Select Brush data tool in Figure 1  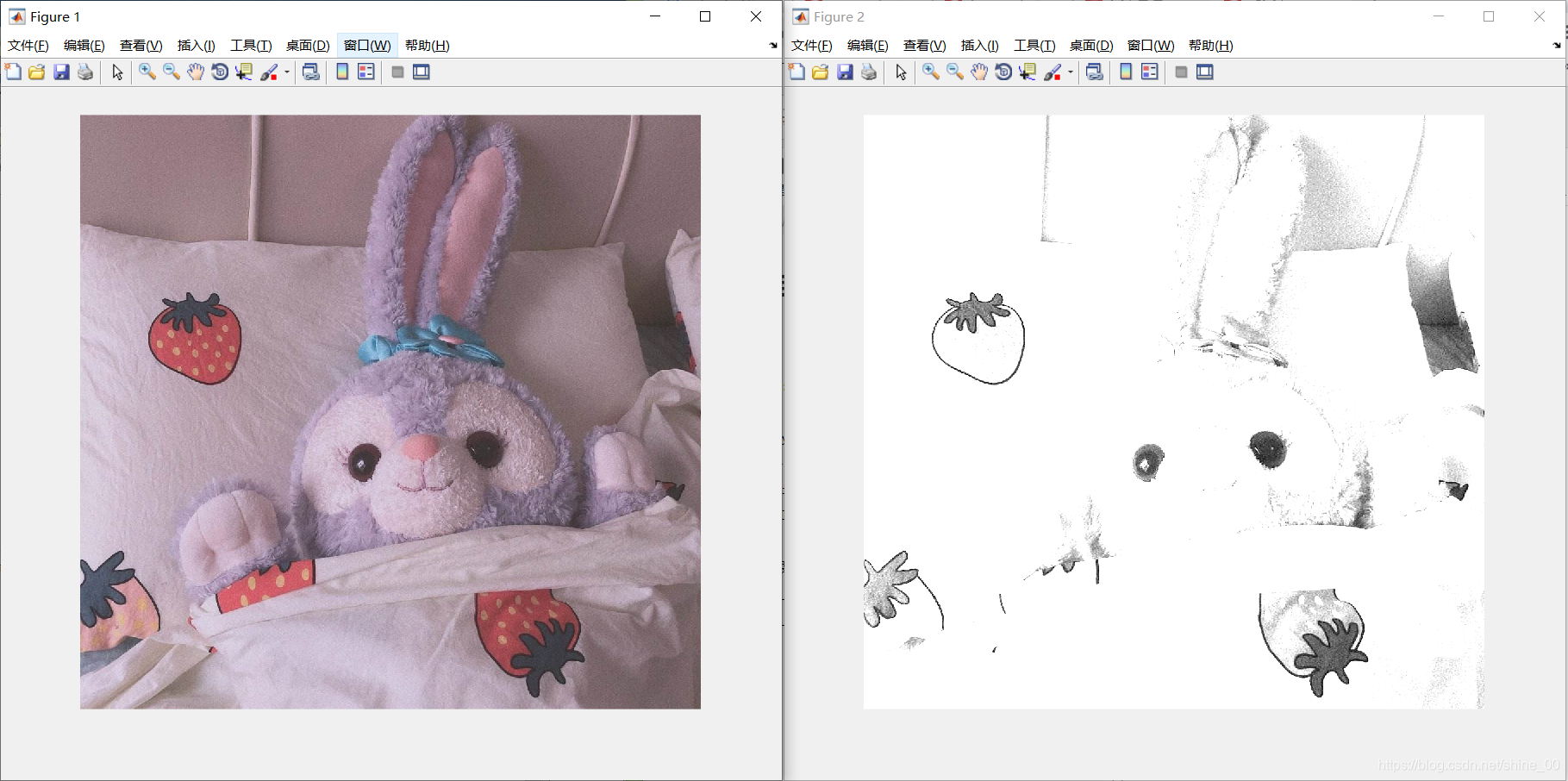coord(269,72)
